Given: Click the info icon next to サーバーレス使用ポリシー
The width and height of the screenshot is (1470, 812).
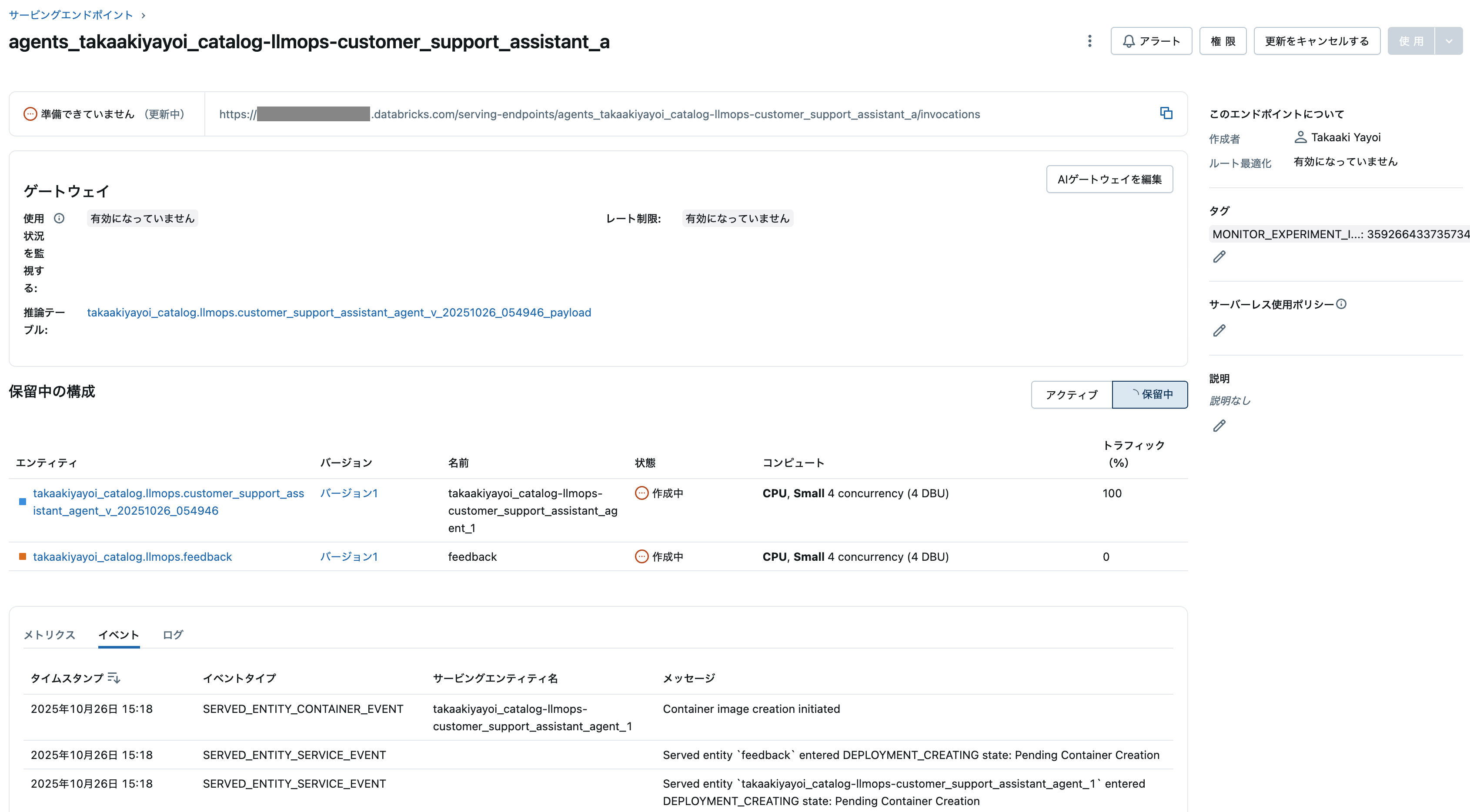Looking at the screenshot, I should pyautogui.click(x=1342, y=304).
